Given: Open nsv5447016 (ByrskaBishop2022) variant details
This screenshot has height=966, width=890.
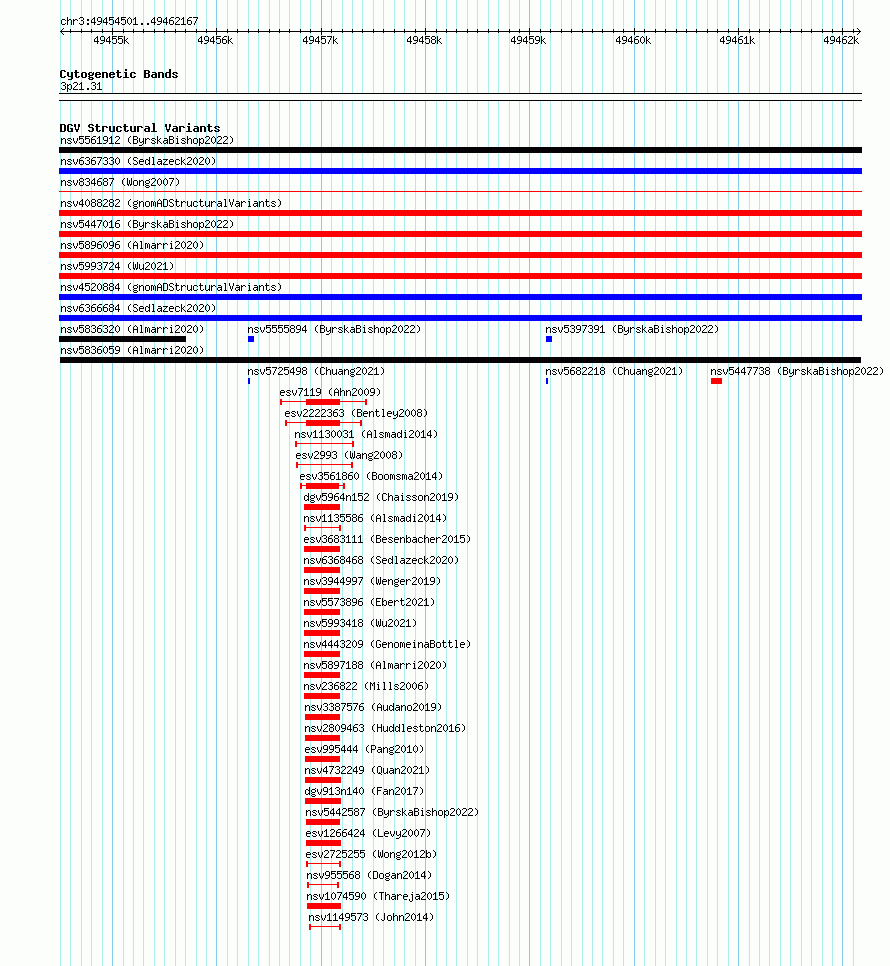Looking at the screenshot, I should tap(147, 224).
